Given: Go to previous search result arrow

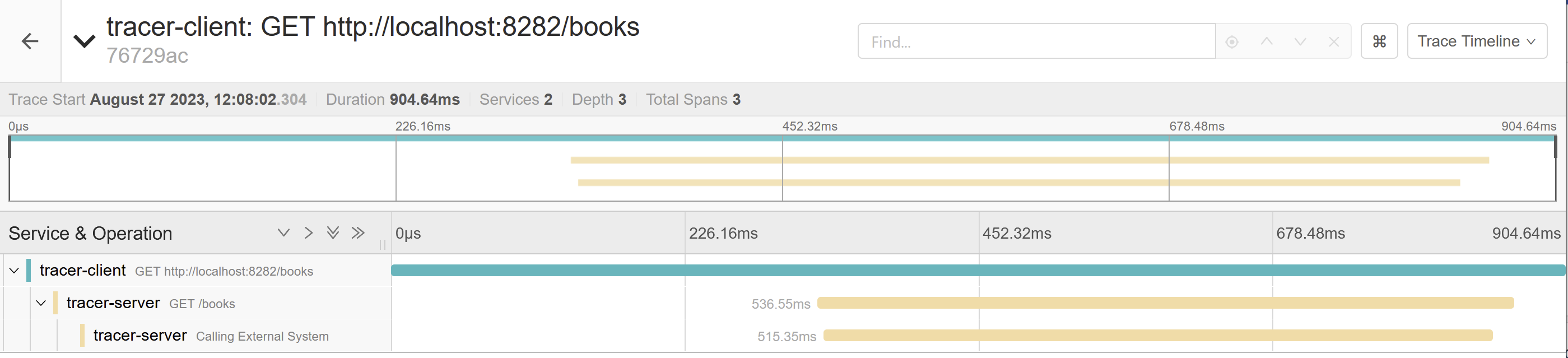Looking at the screenshot, I should point(1266,42).
